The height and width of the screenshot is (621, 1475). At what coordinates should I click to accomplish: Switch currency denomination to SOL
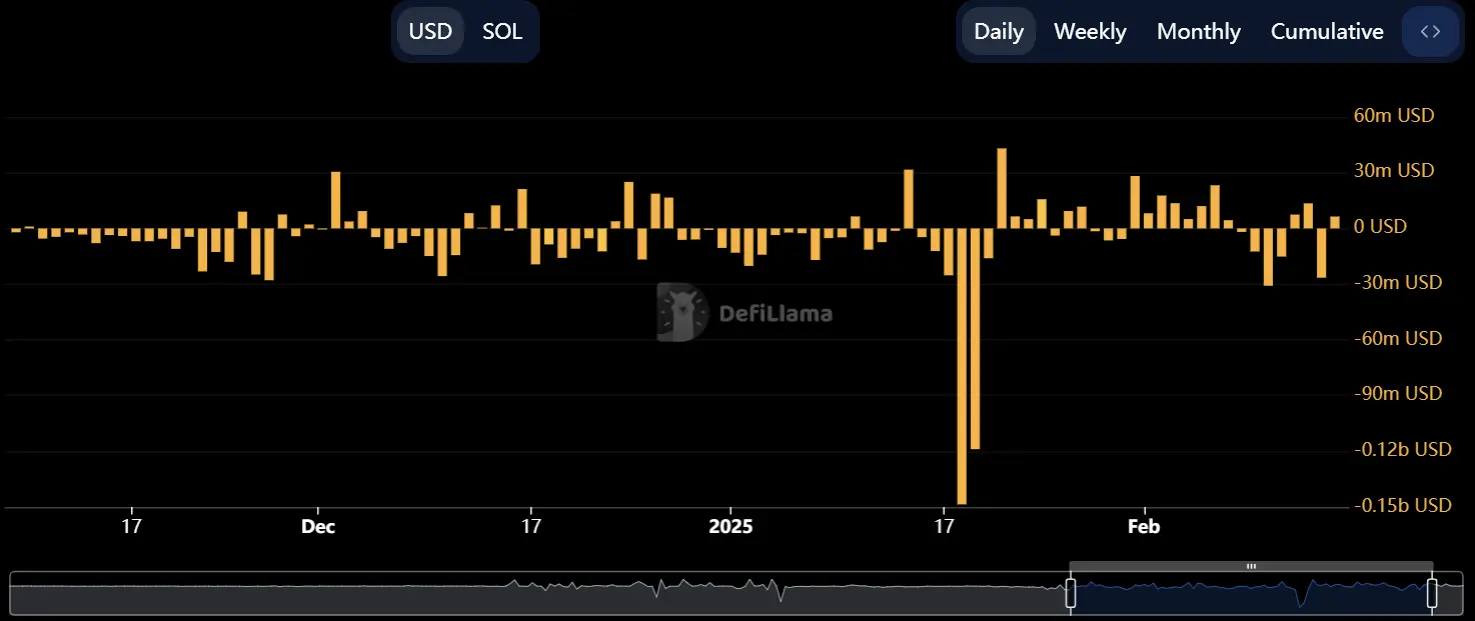click(x=502, y=32)
